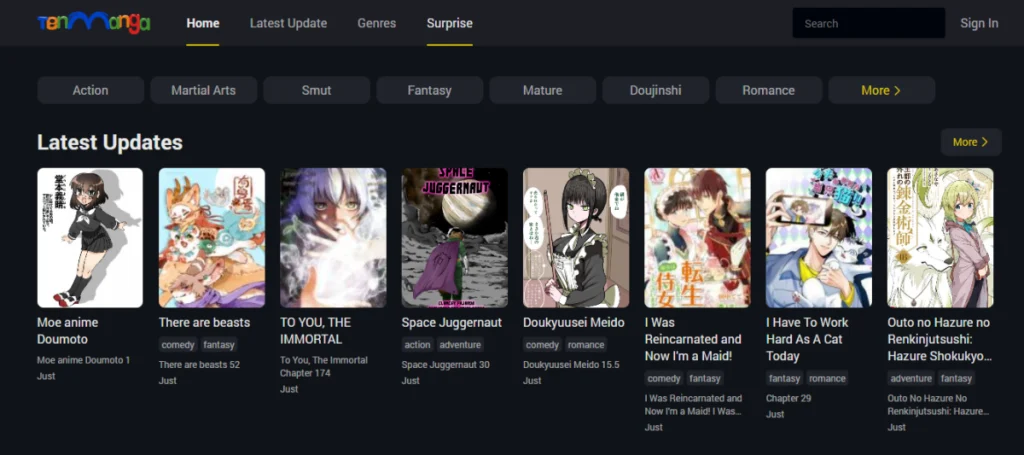Open chapter Doukyuusei Meido 15.5
The image size is (1024, 455).
click(x=571, y=365)
